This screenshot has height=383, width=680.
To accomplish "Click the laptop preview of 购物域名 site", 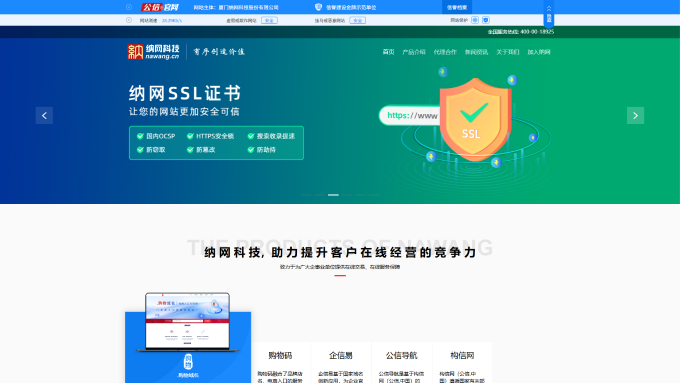I will [x=187, y=322].
